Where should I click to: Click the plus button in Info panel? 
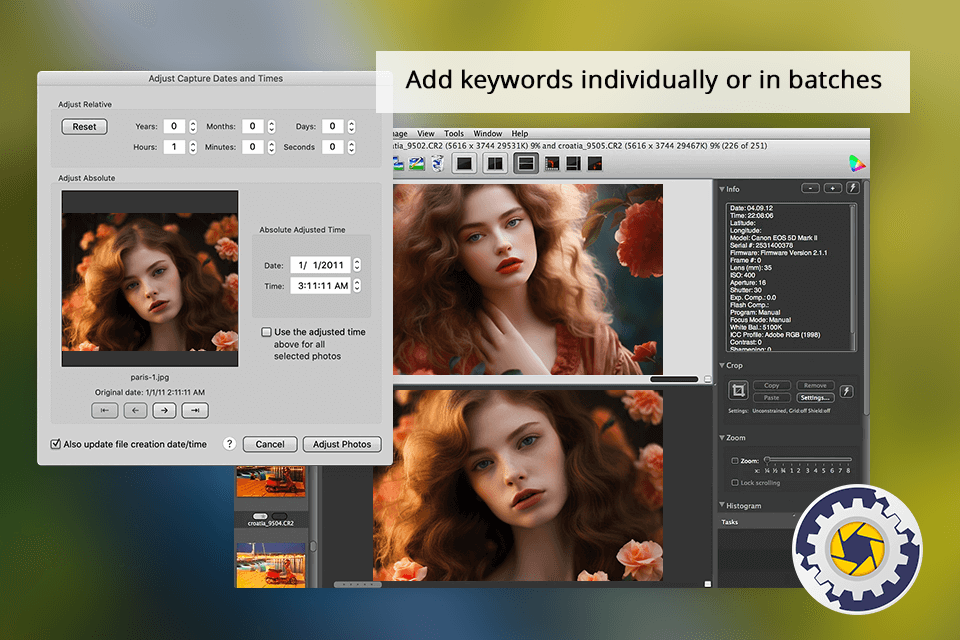pyautogui.click(x=832, y=188)
